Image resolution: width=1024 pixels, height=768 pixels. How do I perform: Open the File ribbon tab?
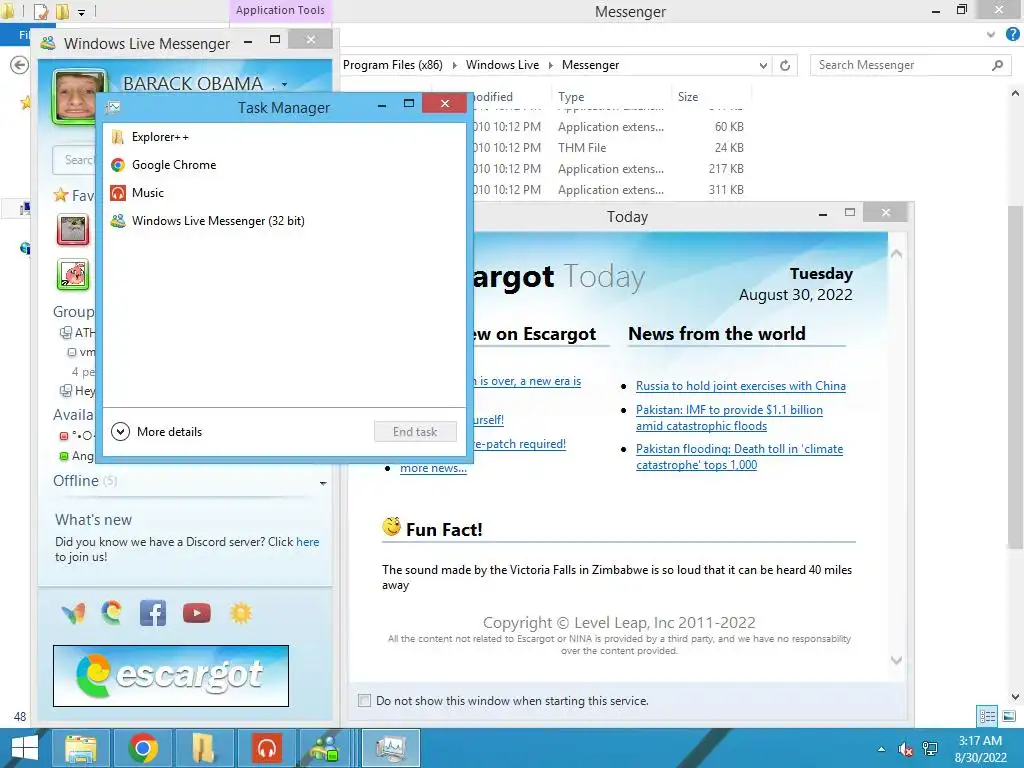click(16, 35)
